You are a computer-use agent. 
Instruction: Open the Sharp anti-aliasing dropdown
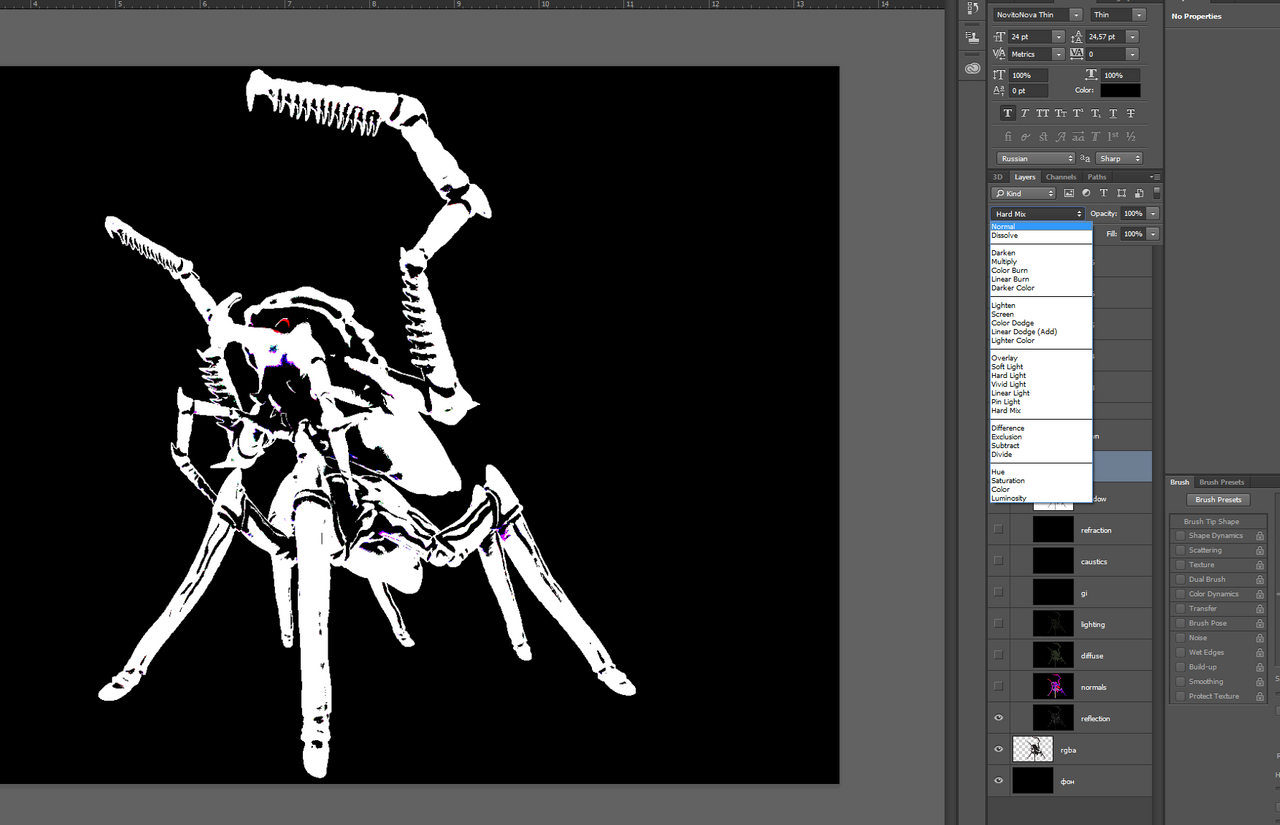[1119, 158]
